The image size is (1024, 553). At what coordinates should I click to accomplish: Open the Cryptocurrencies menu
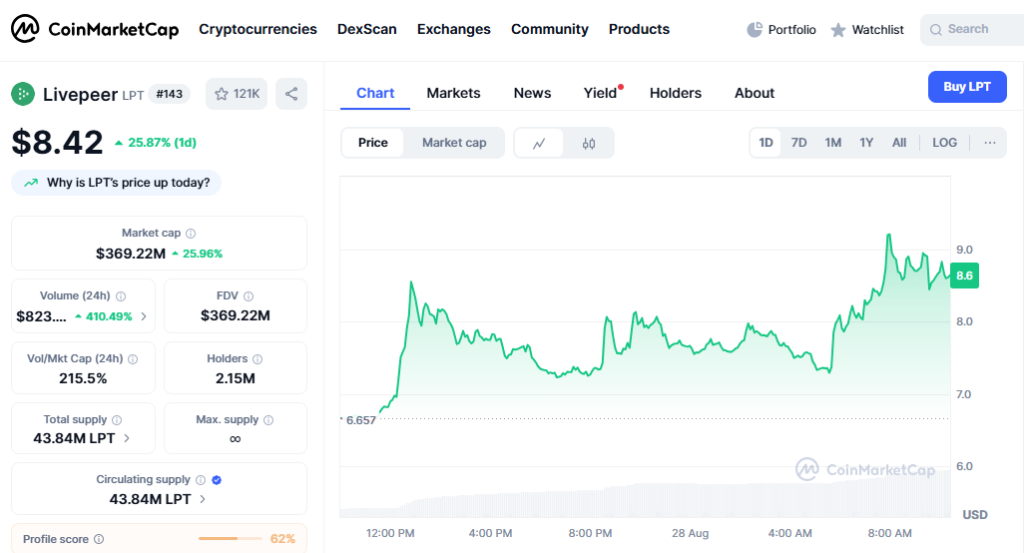point(258,29)
